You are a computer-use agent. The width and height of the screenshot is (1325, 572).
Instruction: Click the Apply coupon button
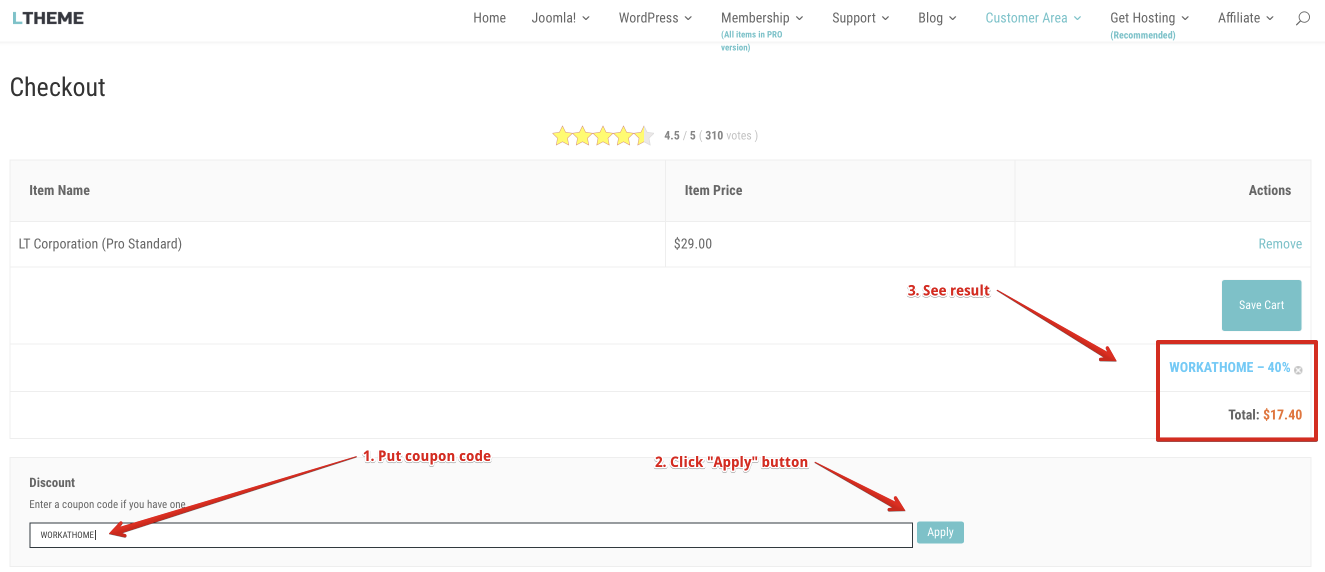(940, 533)
